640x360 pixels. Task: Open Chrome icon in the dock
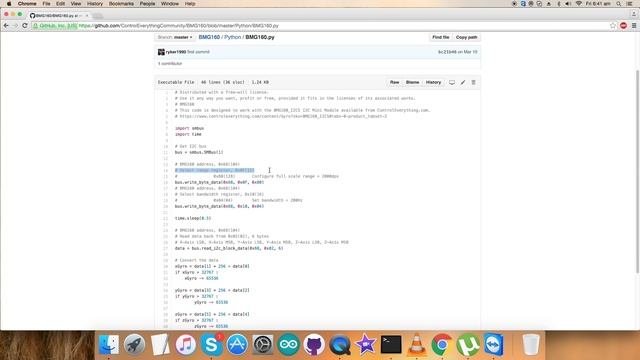click(442, 344)
